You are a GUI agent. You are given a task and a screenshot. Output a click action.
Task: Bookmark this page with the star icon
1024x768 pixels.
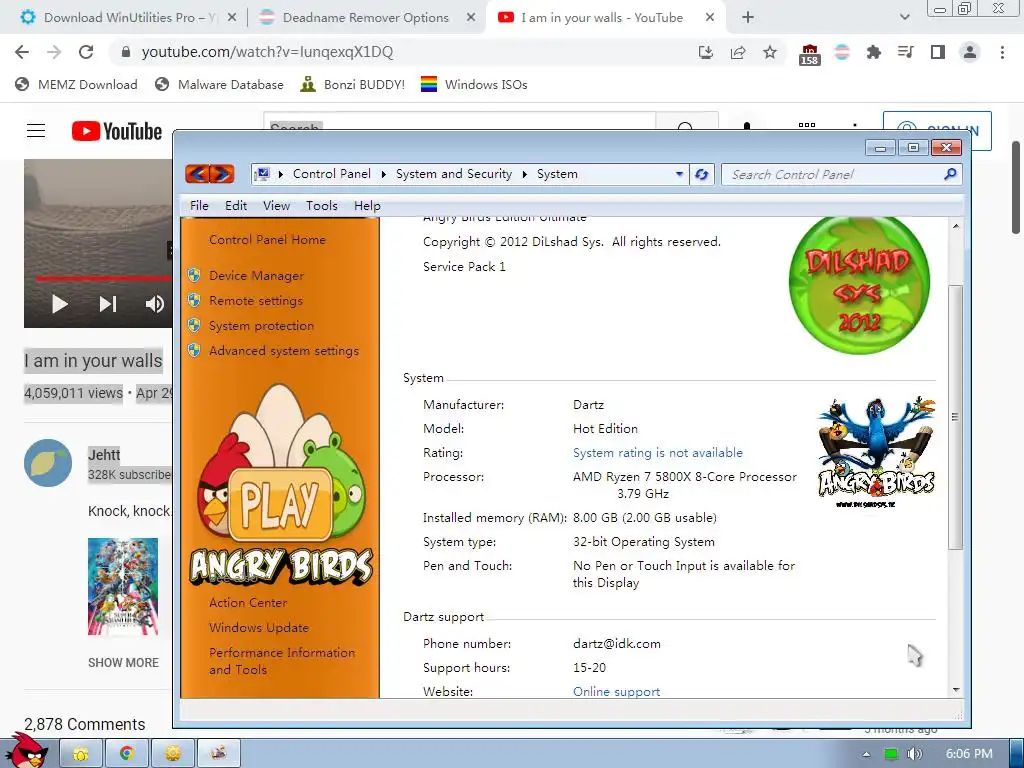pyautogui.click(x=770, y=52)
